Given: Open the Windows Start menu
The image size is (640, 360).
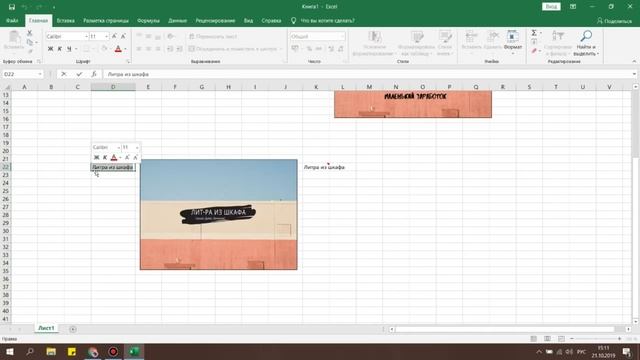Looking at the screenshot, I should (9, 351).
